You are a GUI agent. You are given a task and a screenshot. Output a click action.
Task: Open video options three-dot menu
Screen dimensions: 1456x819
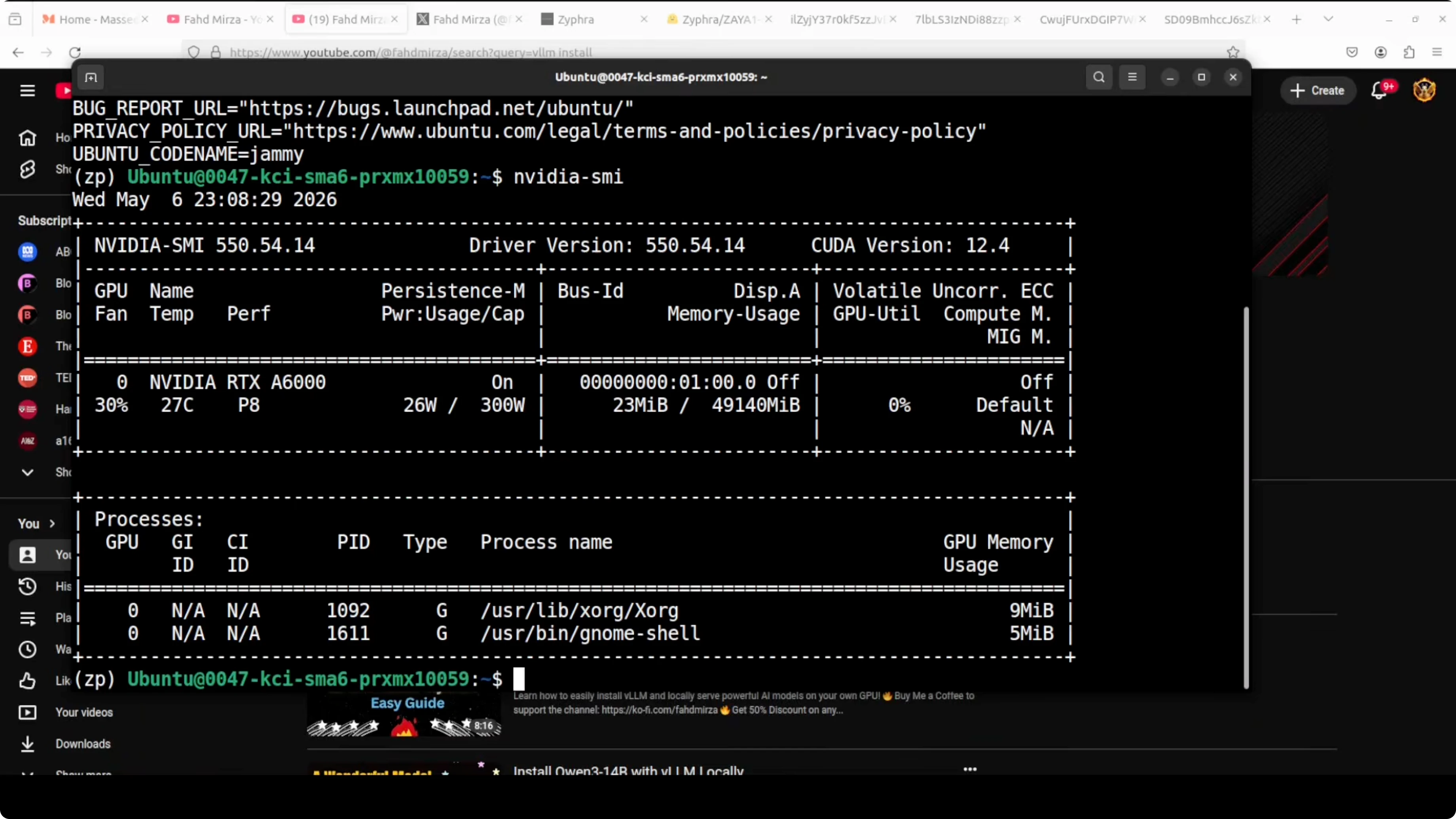click(970, 769)
